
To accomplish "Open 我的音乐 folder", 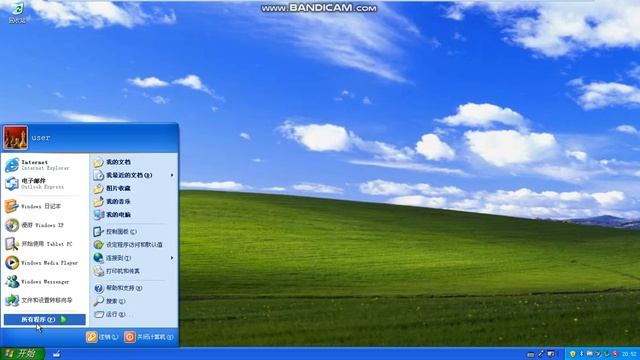I will pyautogui.click(x=134, y=201).
